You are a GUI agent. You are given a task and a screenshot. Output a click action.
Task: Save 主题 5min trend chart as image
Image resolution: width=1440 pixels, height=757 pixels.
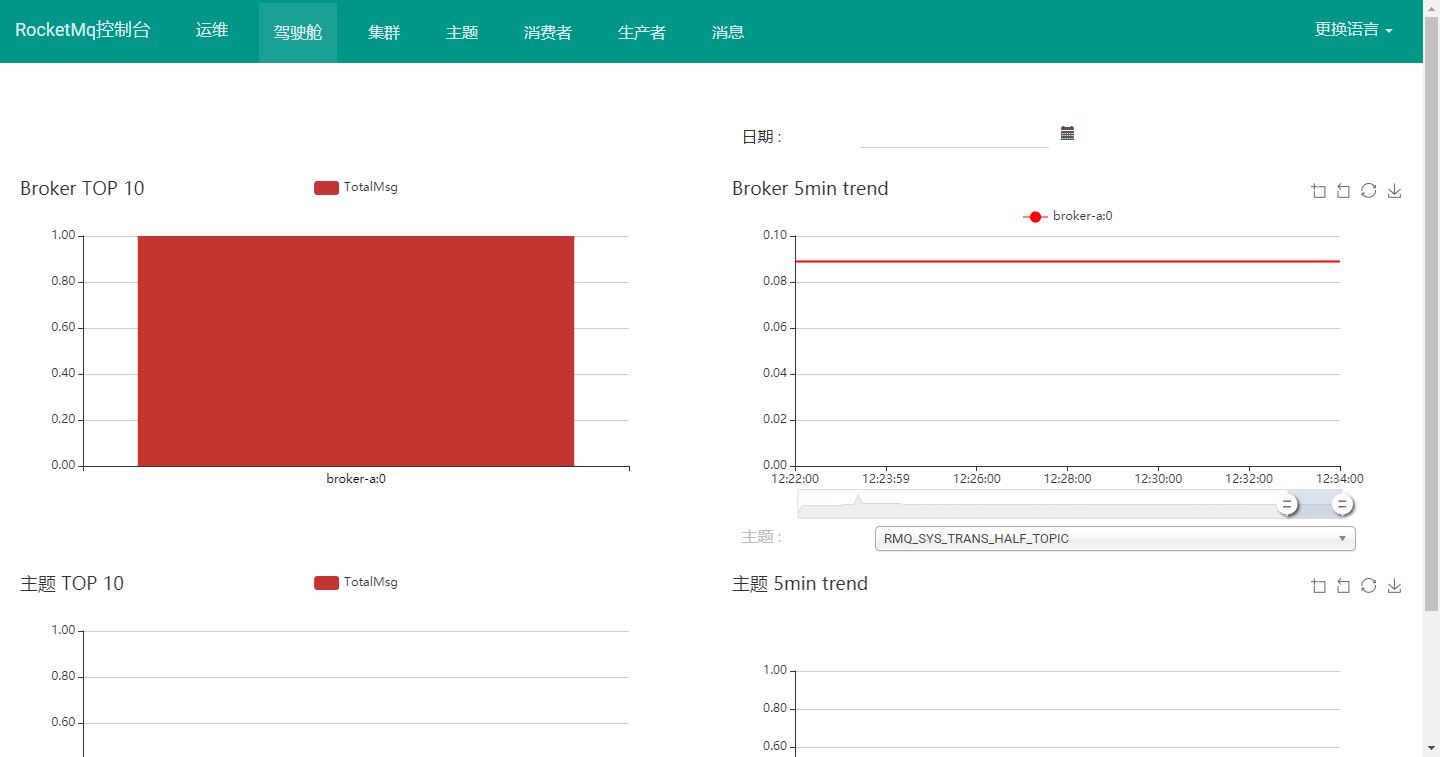(x=1395, y=586)
